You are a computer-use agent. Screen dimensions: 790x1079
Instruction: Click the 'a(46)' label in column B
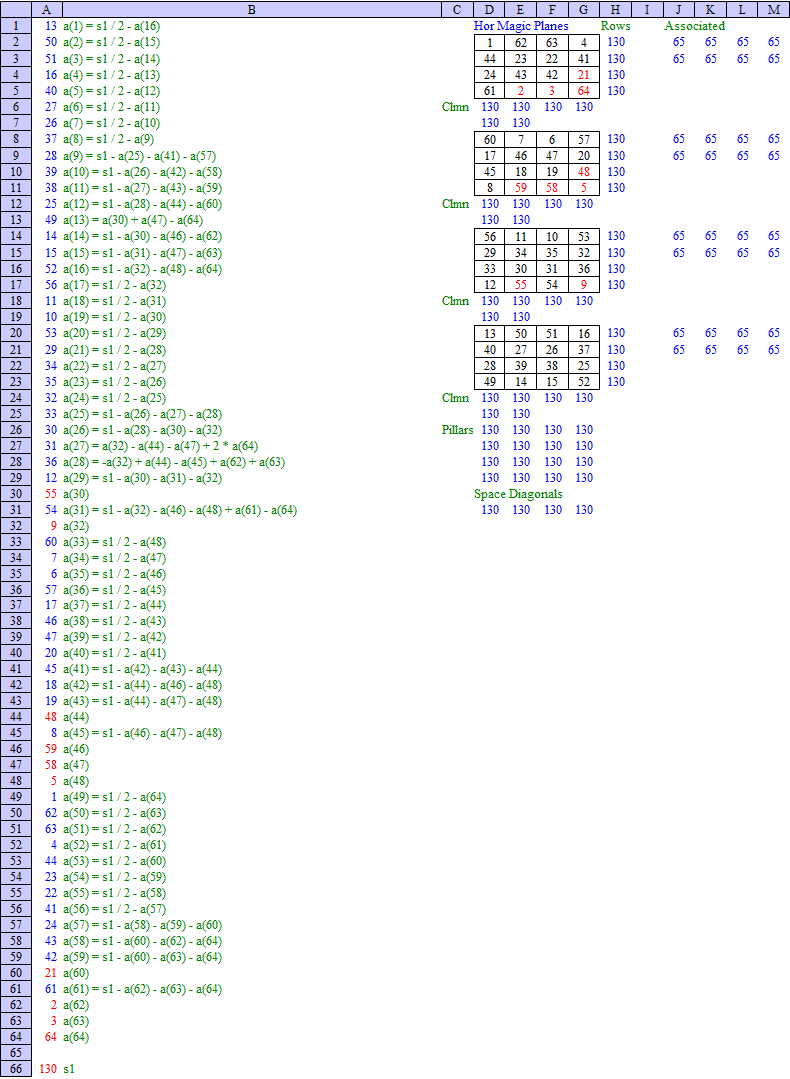coord(76,749)
